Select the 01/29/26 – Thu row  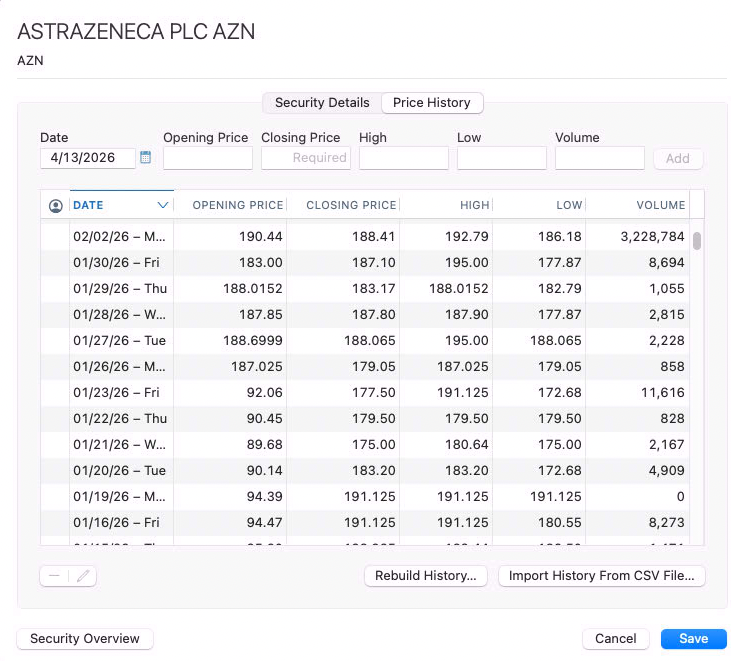coord(365,289)
